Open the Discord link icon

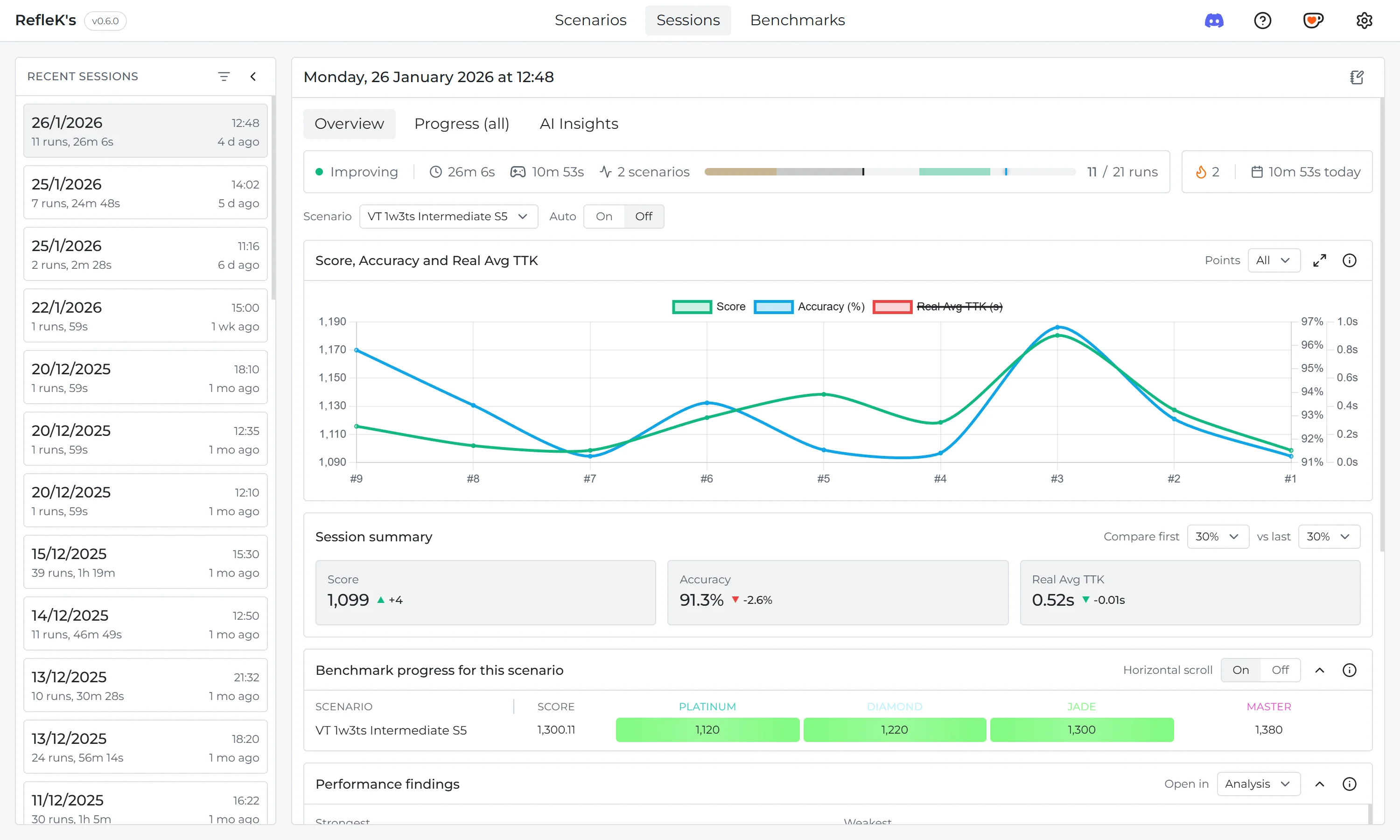tap(1213, 21)
